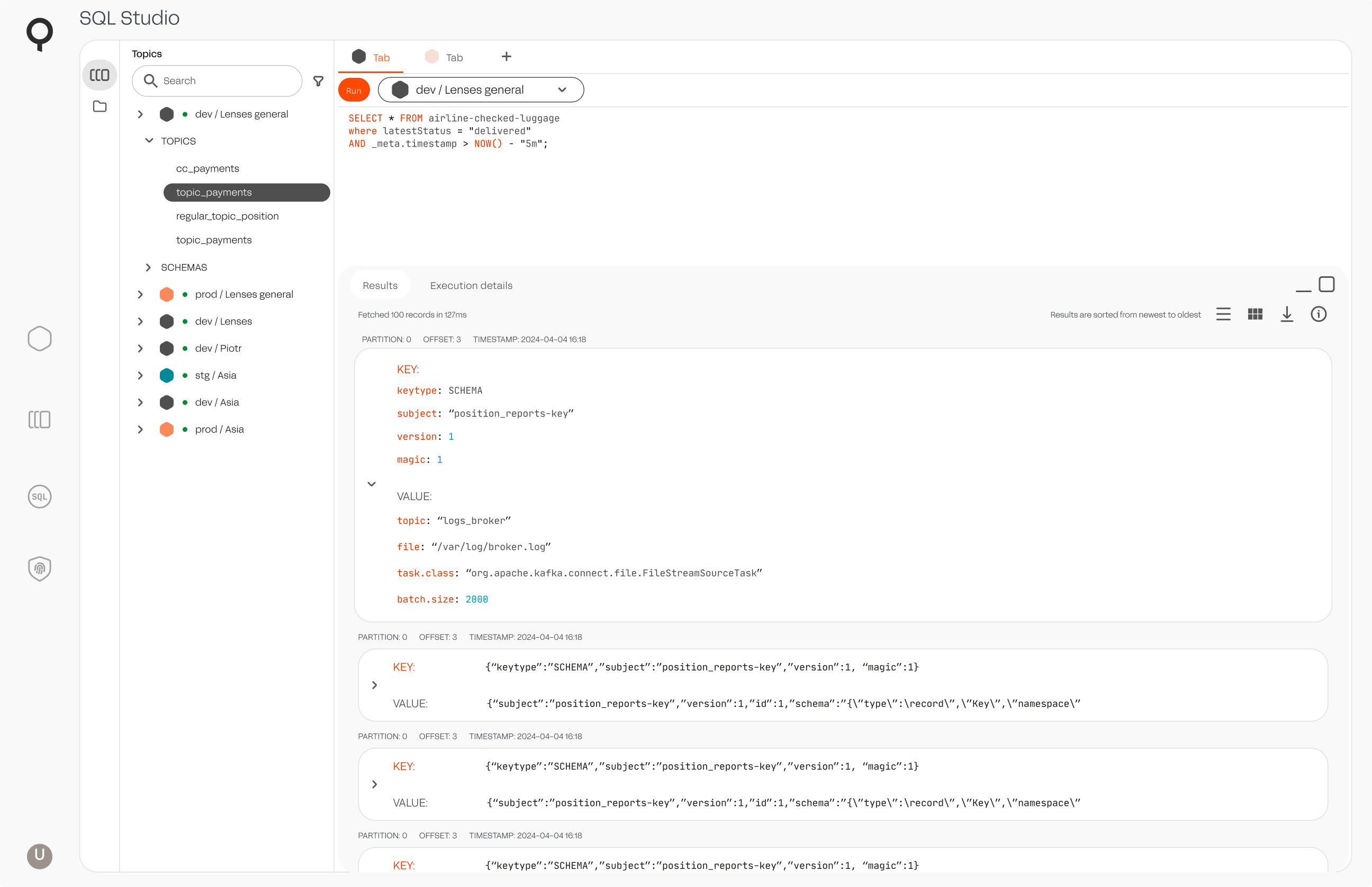
Task: Click into the SQL editor query text
Action: pyautogui.click(x=454, y=131)
